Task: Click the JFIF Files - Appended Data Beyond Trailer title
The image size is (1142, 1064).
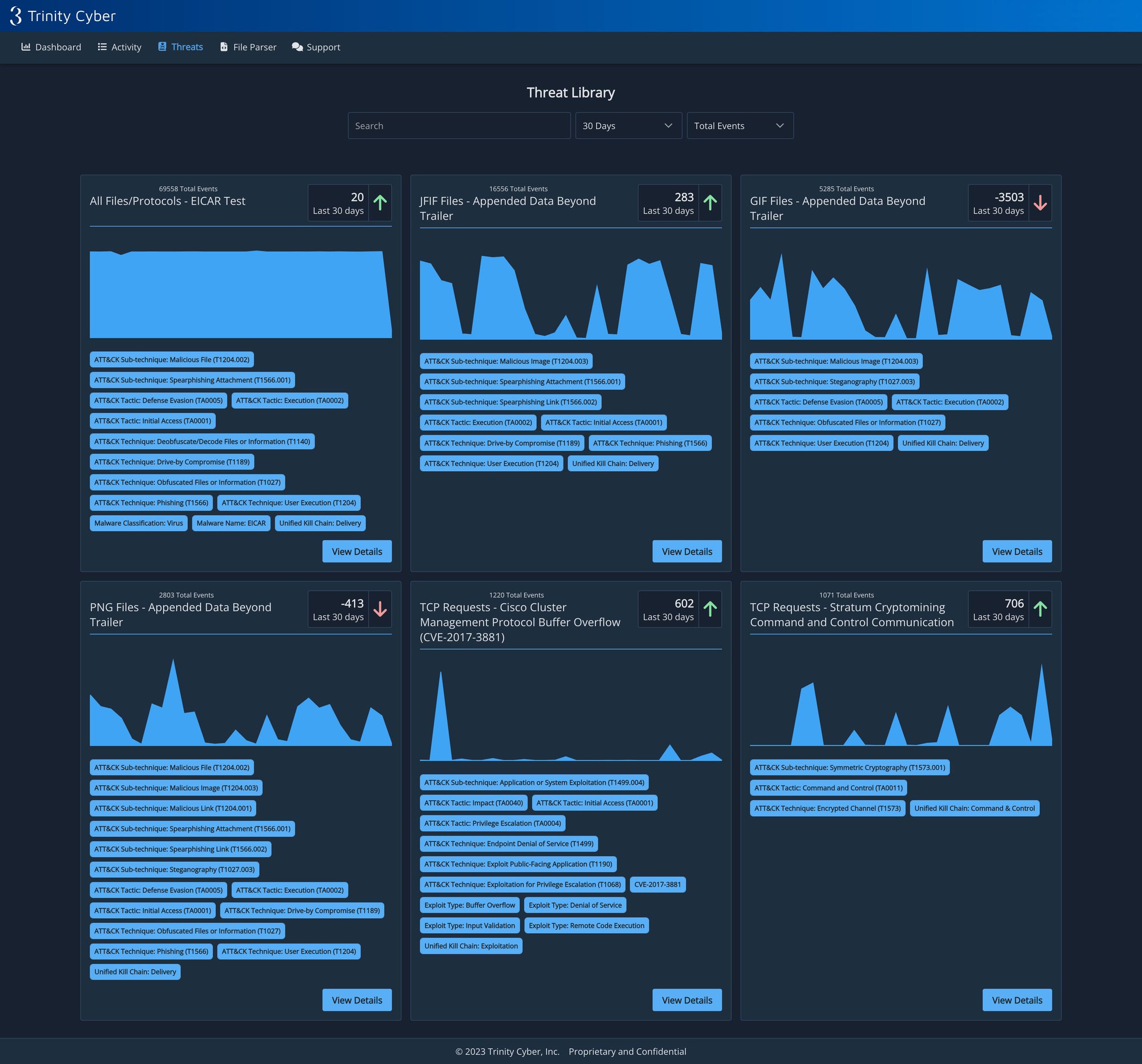Action: pyautogui.click(x=508, y=208)
